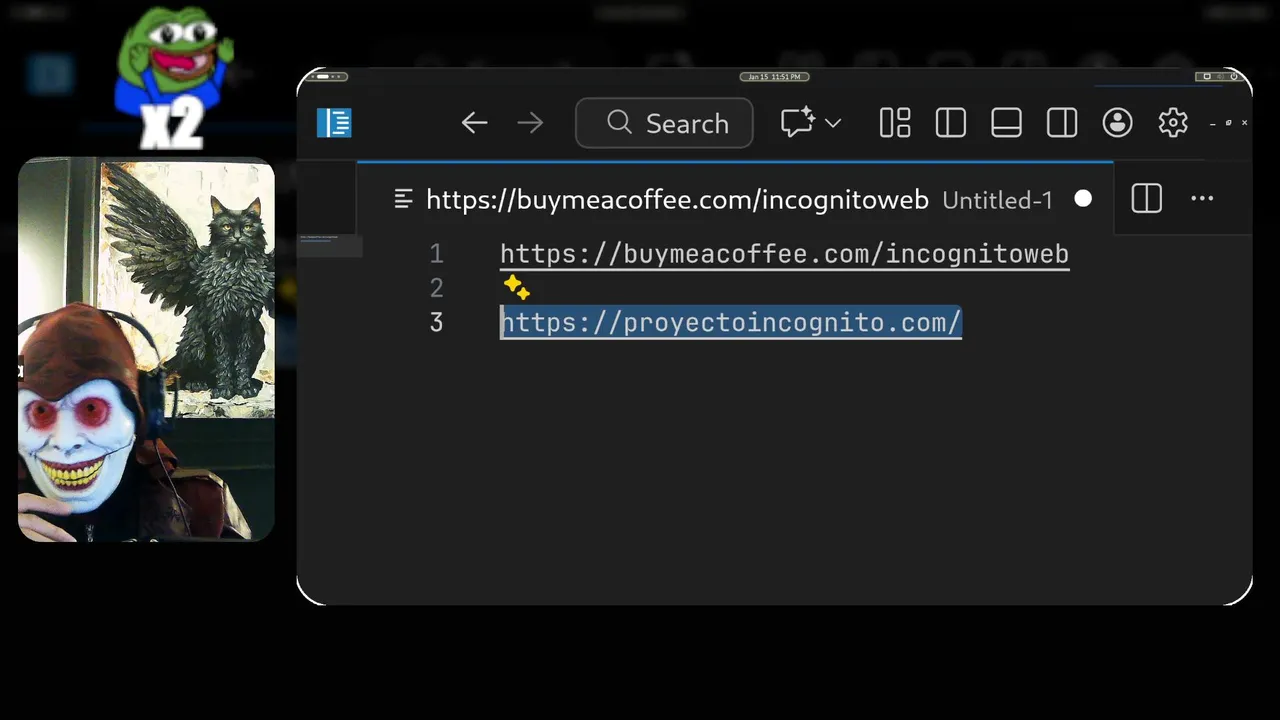Click the selected proyectoincognito.com link

click(x=731, y=323)
